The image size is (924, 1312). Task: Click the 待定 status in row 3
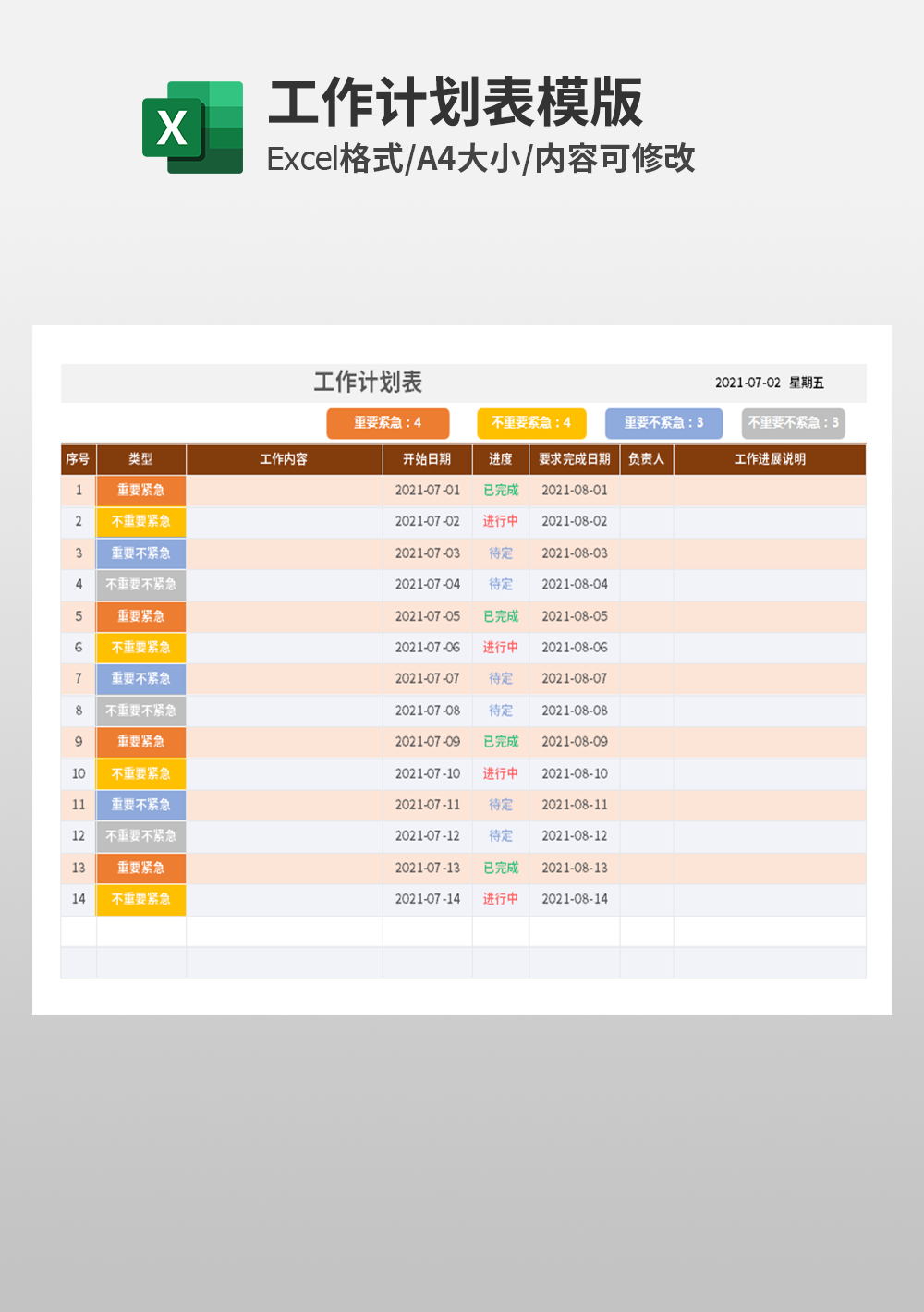(x=501, y=553)
